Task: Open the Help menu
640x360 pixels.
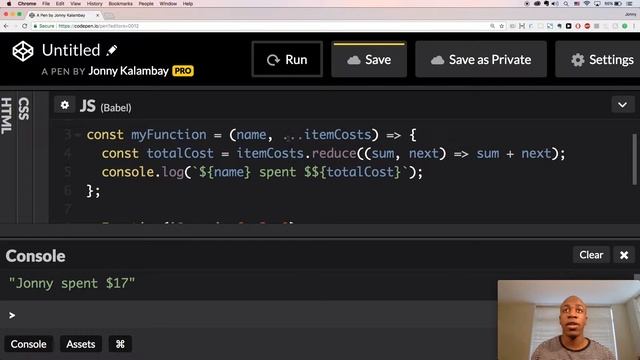Action: click(x=188, y=4)
